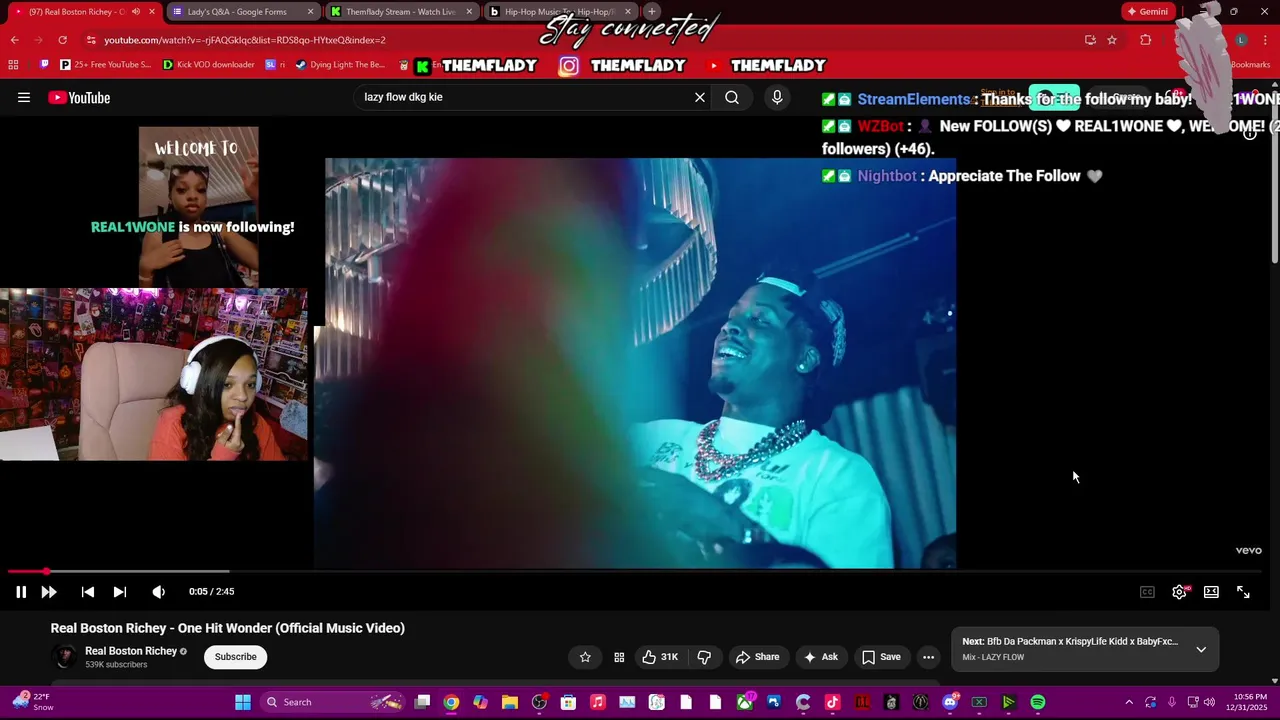Open the weather widget showing 22°F
This screenshot has height=720, width=1280.
pyautogui.click(x=32, y=702)
